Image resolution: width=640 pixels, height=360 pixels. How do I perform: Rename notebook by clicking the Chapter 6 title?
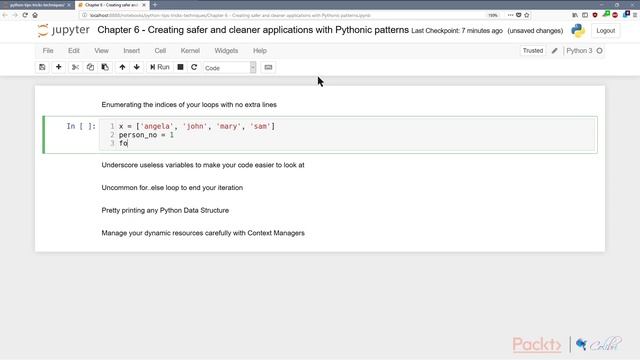pos(253,30)
